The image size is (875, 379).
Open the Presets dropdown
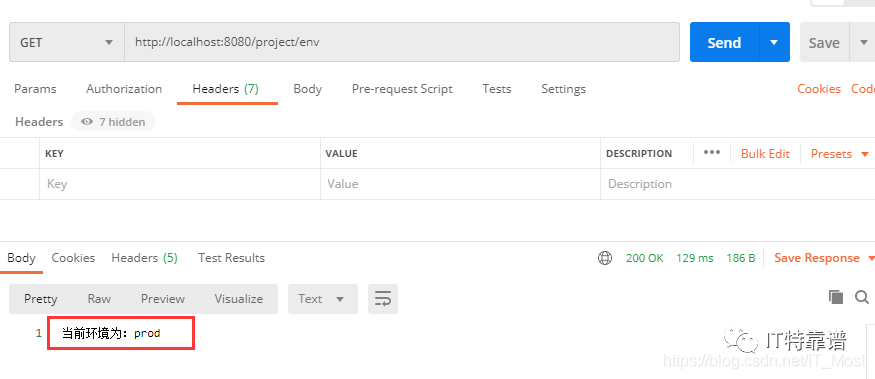pyautogui.click(x=840, y=153)
